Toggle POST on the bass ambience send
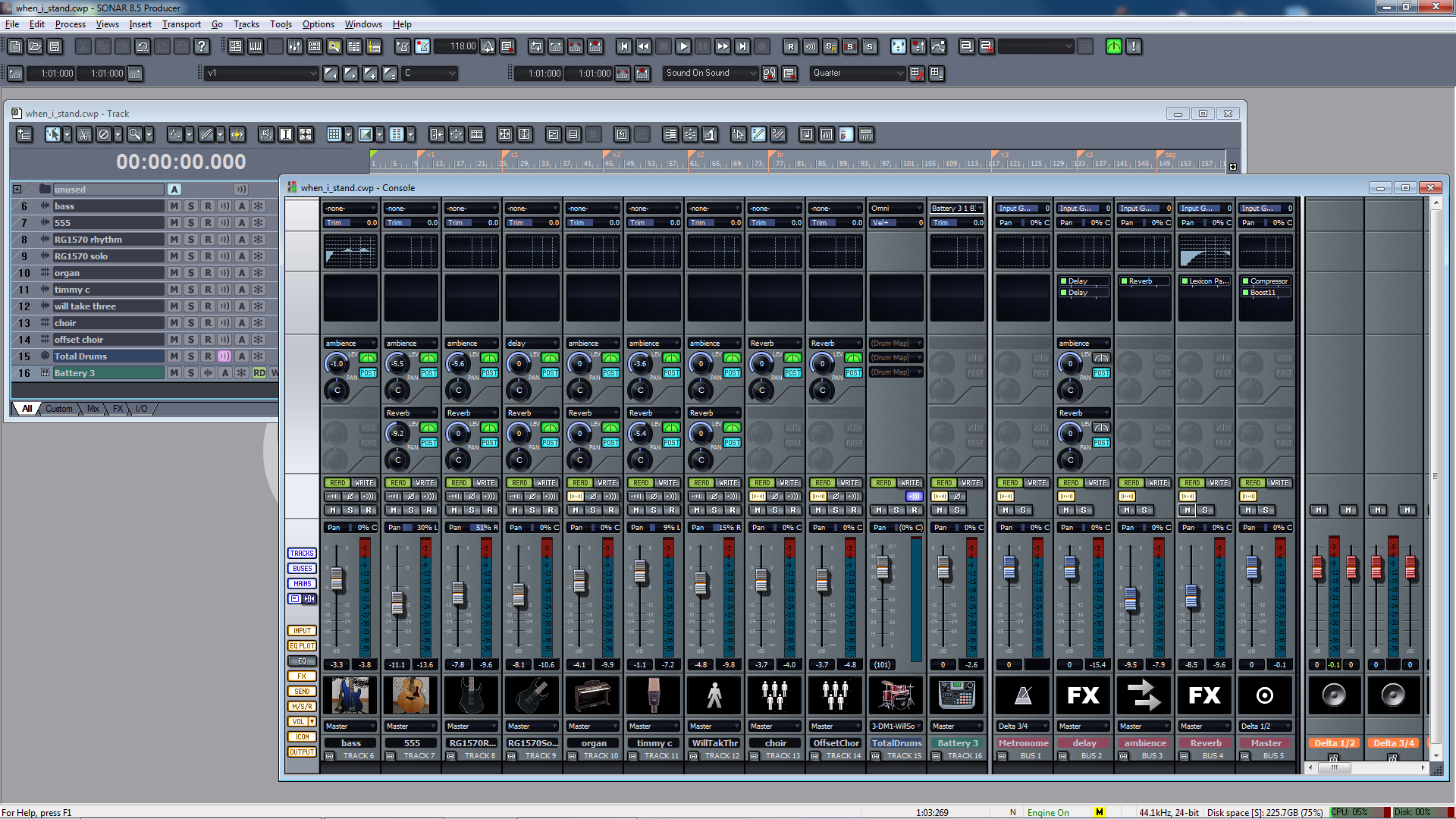 369,373
